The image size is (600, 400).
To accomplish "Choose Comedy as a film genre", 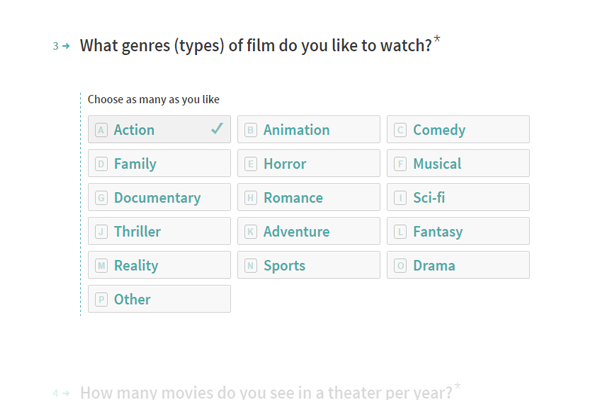I will [x=458, y=129].
